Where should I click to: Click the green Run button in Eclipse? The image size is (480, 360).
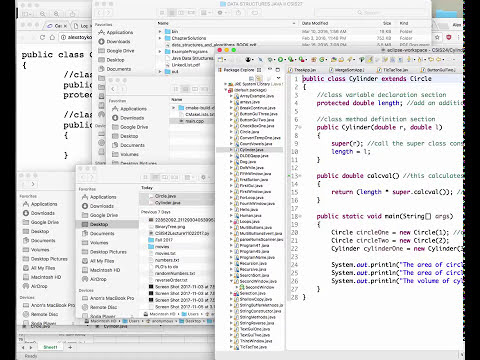click(x=280, y=60)
